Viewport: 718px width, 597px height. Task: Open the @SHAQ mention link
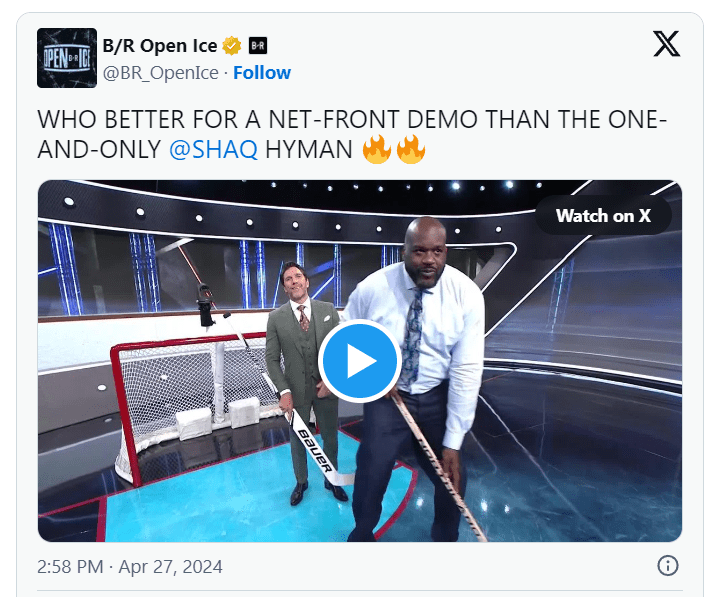[x=213, y=150]
